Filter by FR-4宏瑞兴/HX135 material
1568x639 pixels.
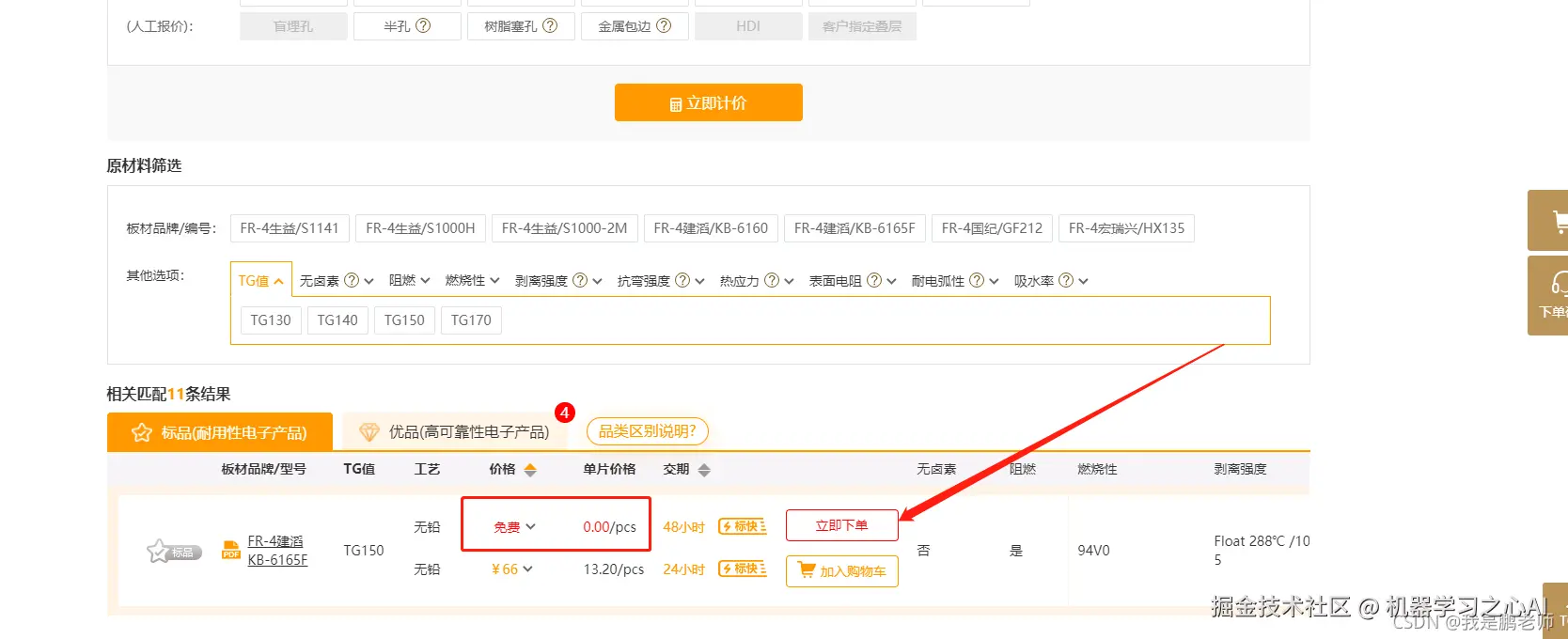(1126, 228)
